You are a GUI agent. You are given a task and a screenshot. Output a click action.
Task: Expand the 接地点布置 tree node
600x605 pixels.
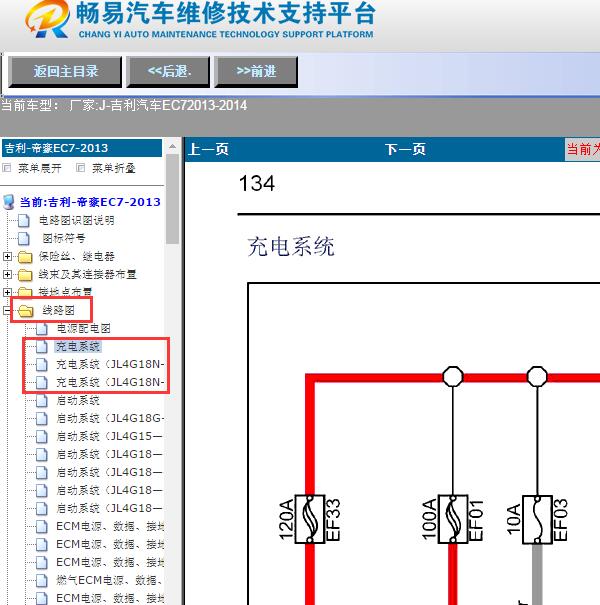click(x=7, y=292)
